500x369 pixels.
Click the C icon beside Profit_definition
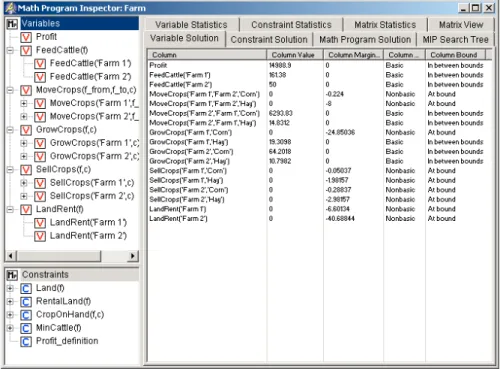point(26,341)
